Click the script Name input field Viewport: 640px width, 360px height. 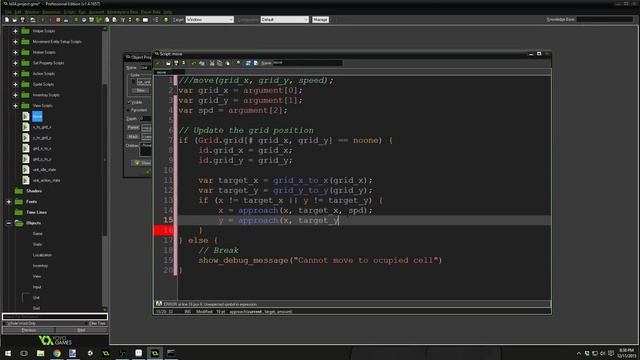pyautogui.click(x=307, y=63)
